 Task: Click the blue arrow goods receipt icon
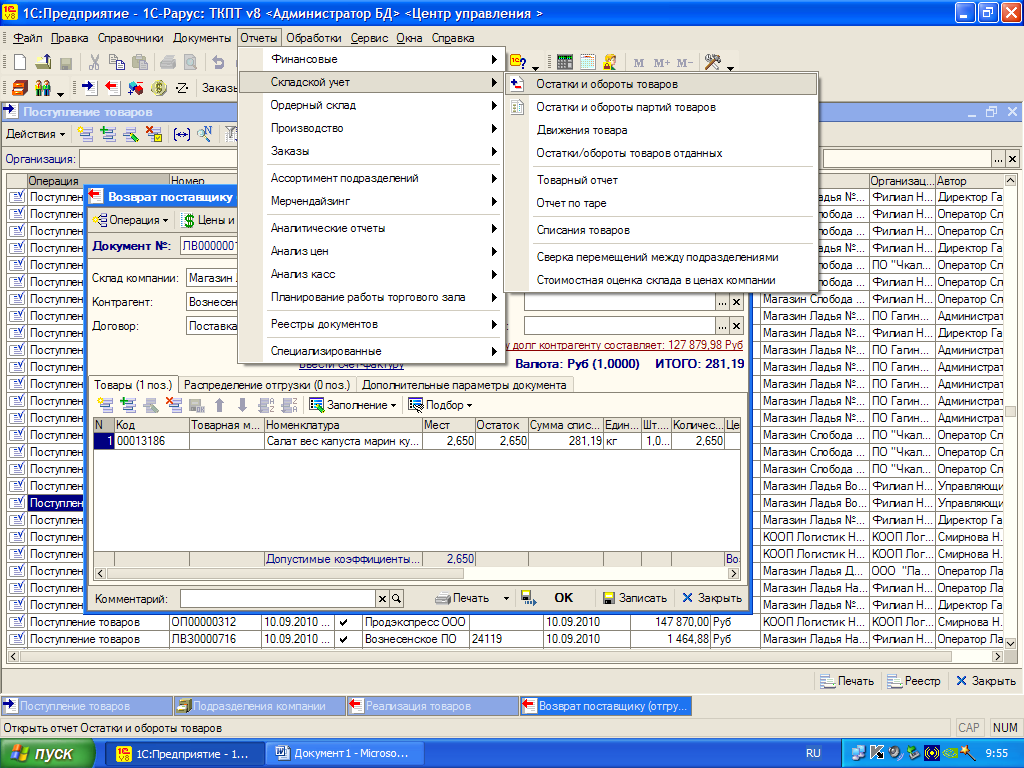point(89,88)
